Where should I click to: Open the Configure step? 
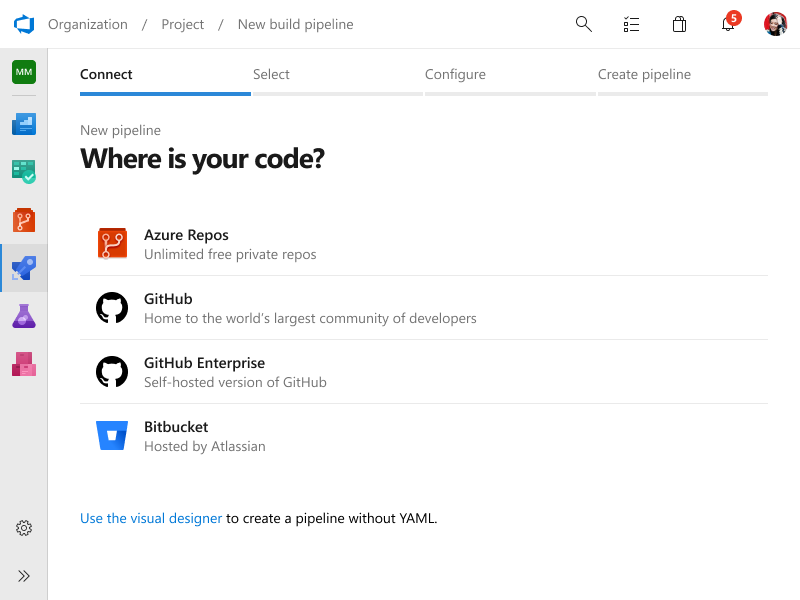(x=455, y=74)
